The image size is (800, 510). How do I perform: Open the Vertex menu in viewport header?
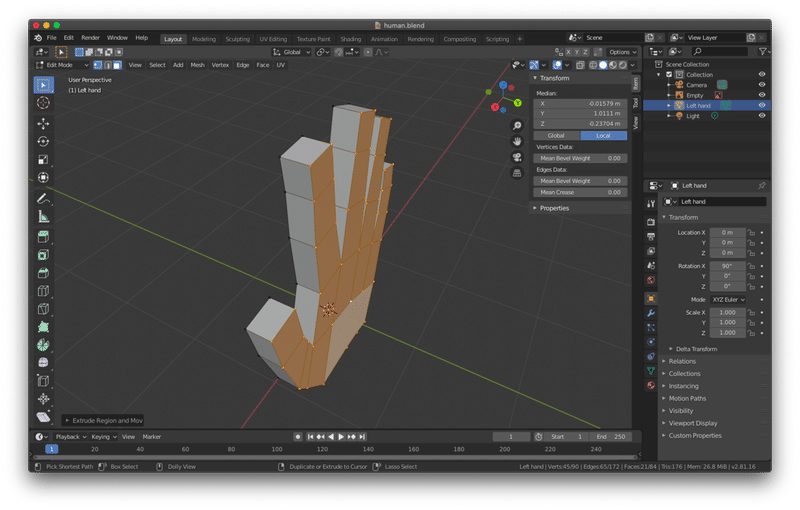[220, 65]
